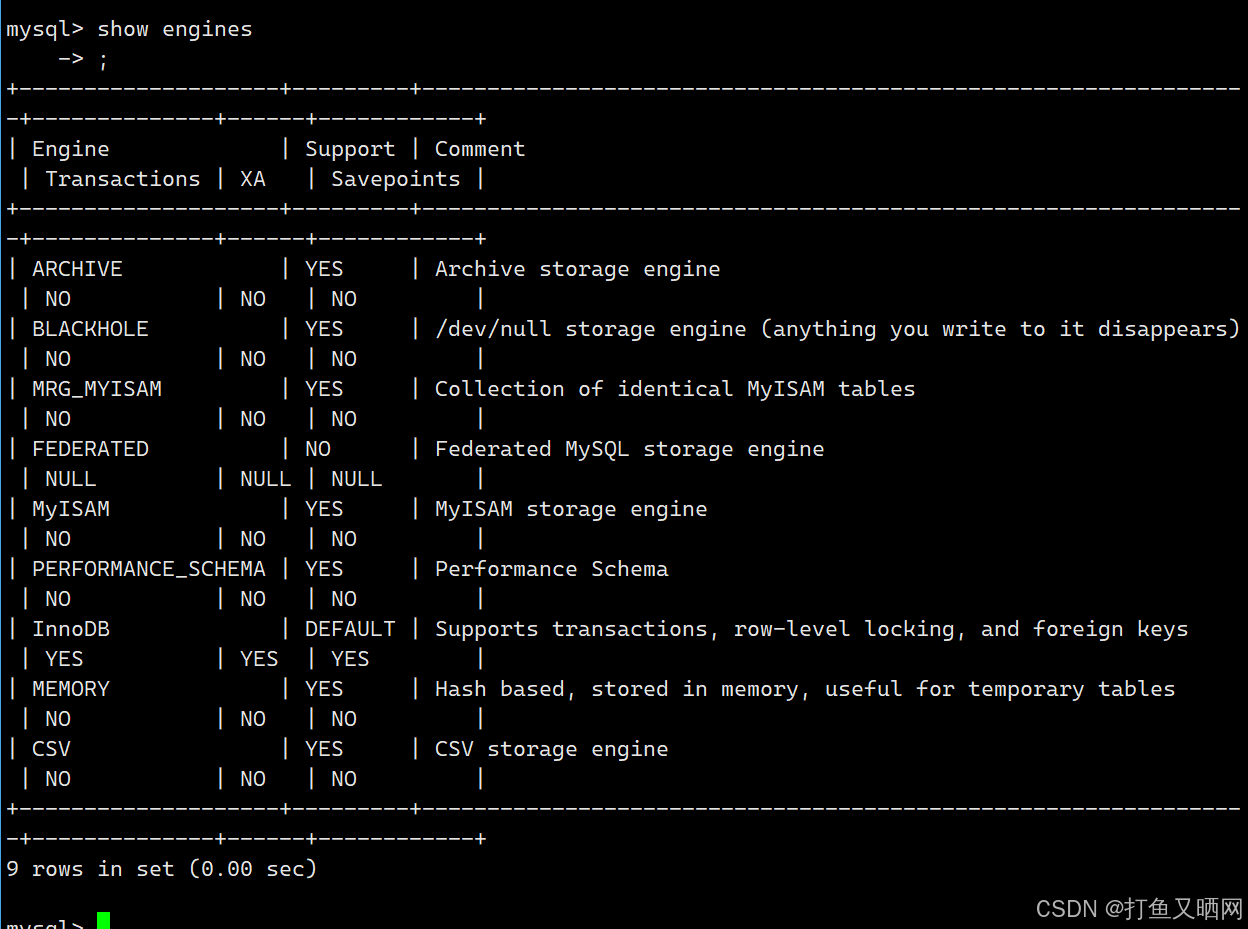Screen dimensions: 1248x929
Task: Select the YES support value for ARCHIVE
Action: 324,269
